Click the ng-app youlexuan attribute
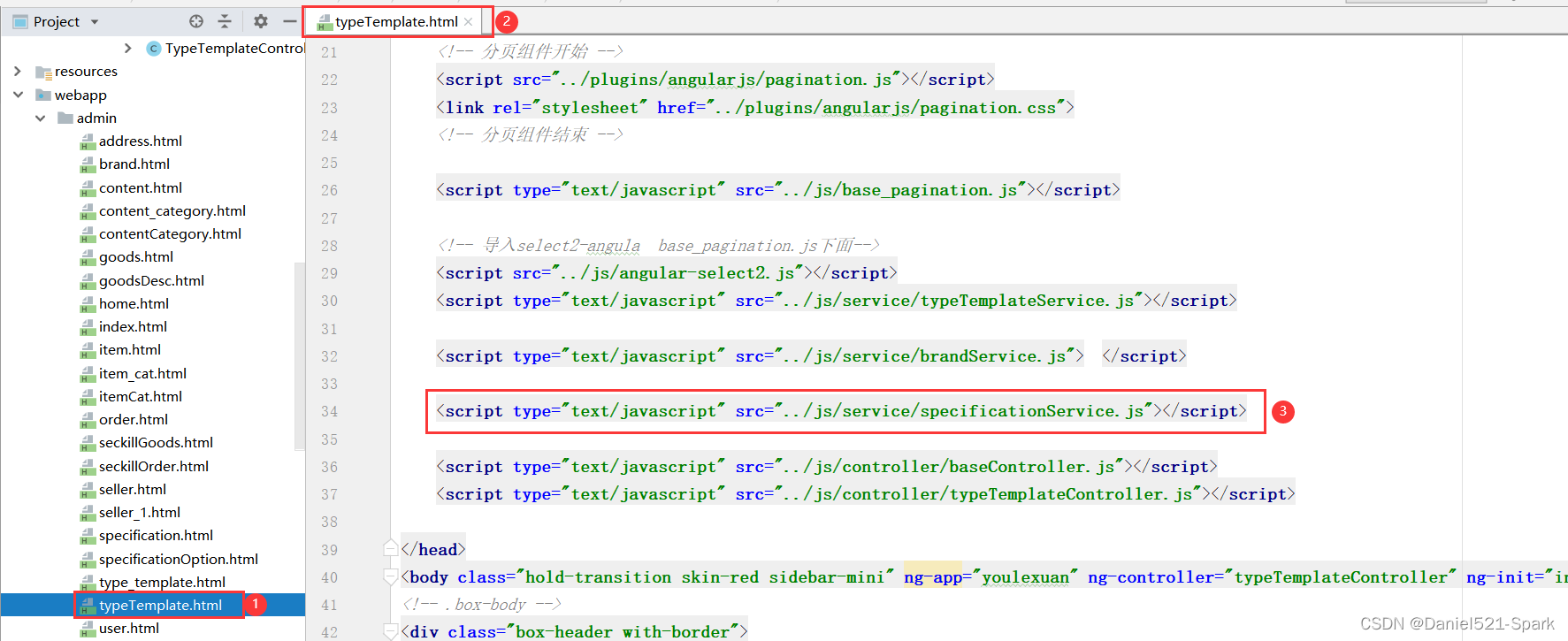 click(991, 577)
